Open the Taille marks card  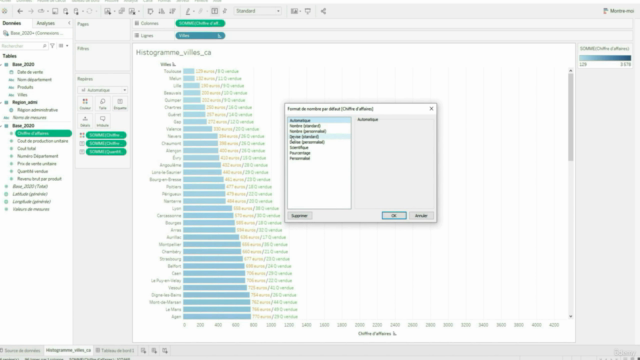point(102,104)
